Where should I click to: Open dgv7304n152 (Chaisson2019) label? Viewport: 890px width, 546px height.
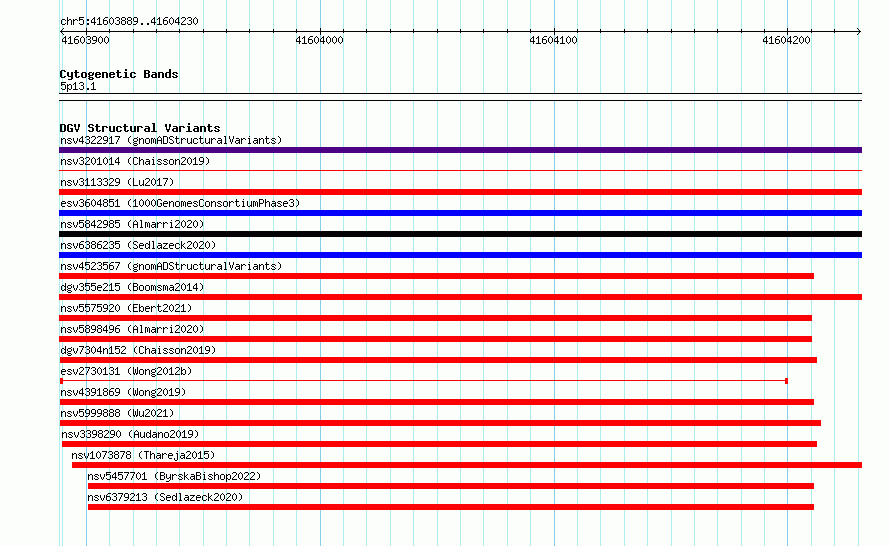[x=138, y=350]
